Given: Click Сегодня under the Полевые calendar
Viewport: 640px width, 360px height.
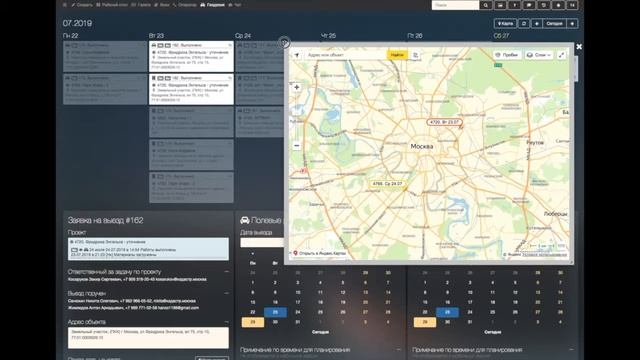Looking at the screenshot, I should [320, 332].
